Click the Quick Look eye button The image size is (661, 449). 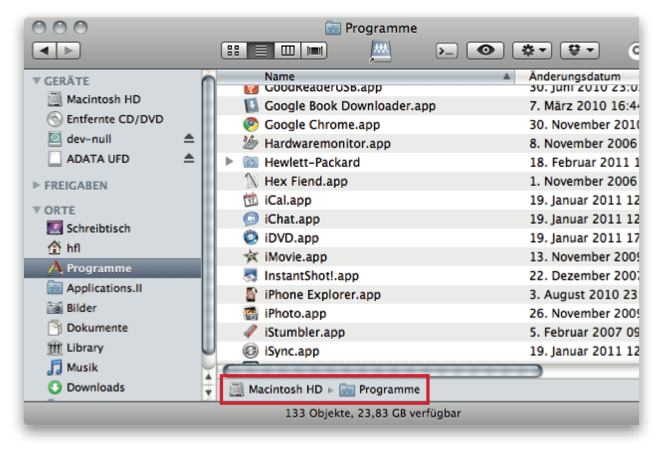485,51
